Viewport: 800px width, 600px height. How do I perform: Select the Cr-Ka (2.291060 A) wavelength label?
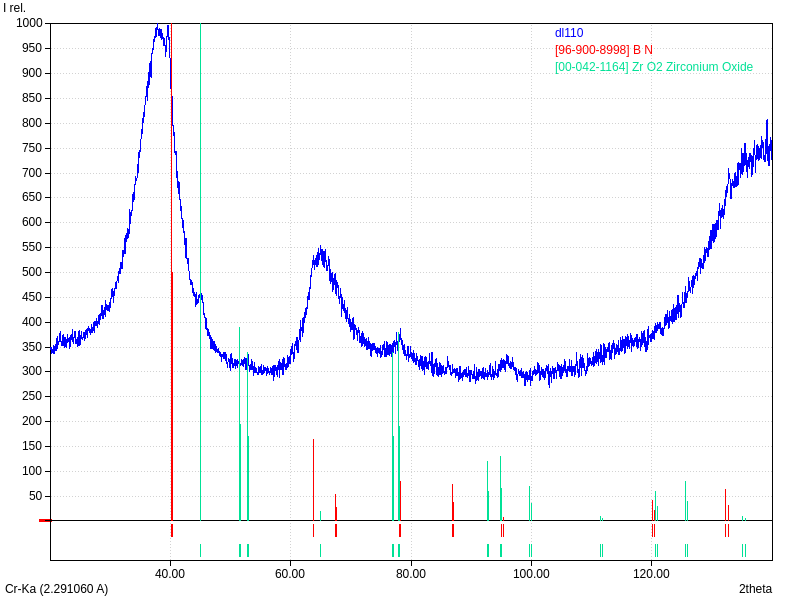click(x=57, y=589)
